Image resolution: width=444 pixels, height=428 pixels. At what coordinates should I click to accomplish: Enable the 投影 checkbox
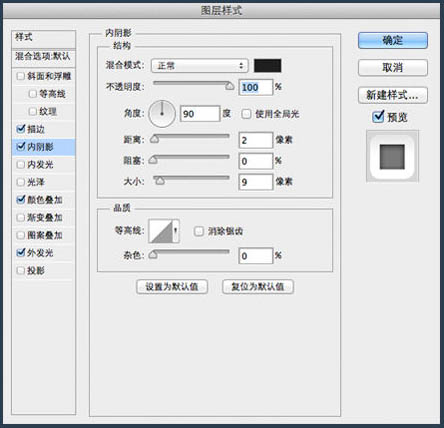click(x=20, y=270)
